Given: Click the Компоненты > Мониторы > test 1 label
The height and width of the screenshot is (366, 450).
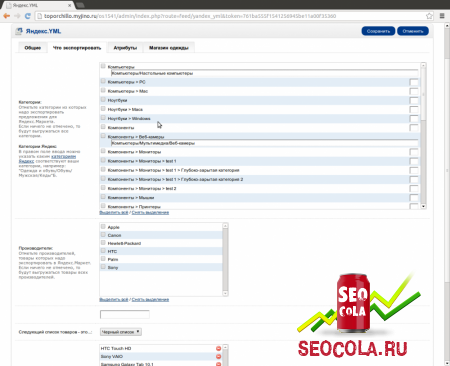Looking at the screenshot, I should [142, 161].
